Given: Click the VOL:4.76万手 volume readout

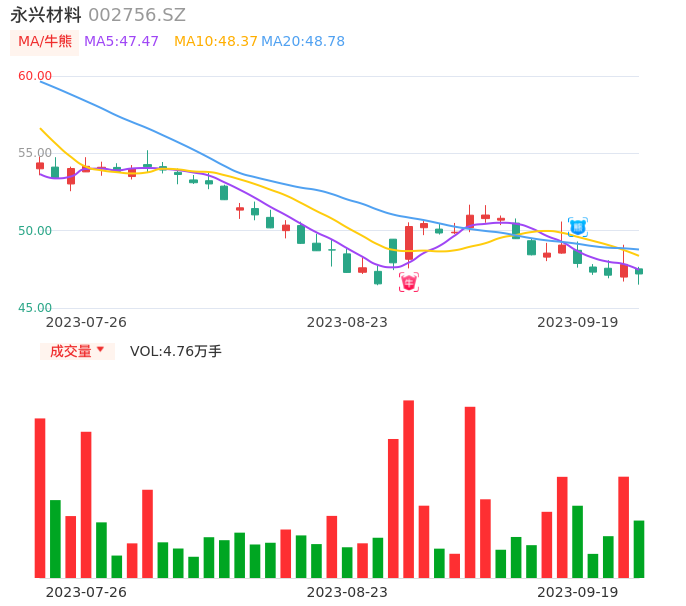Looking at the screenshot, I should point(176,351).
